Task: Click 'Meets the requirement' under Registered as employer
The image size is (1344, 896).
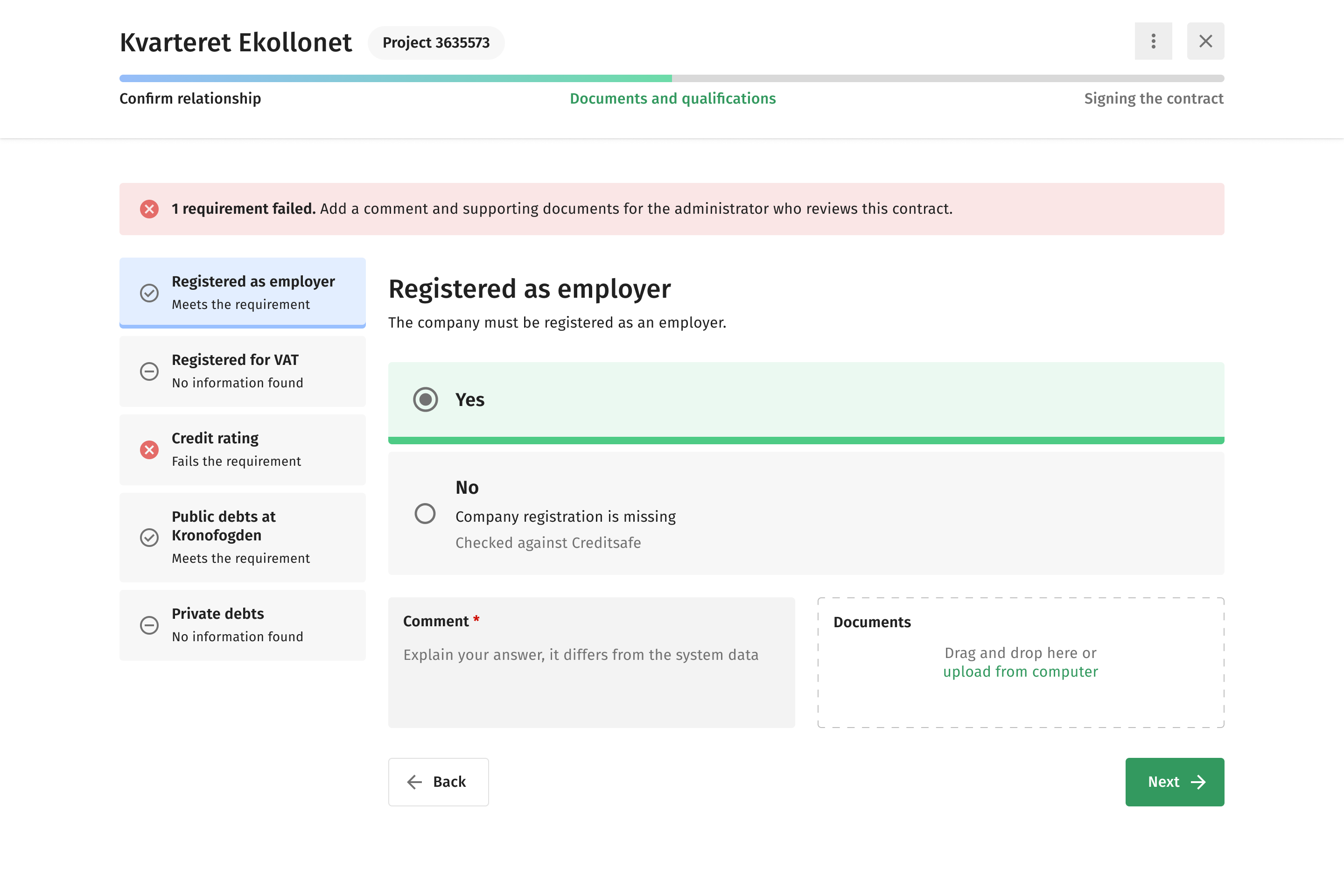Action: pyautogui.click(x=241, y=305)
